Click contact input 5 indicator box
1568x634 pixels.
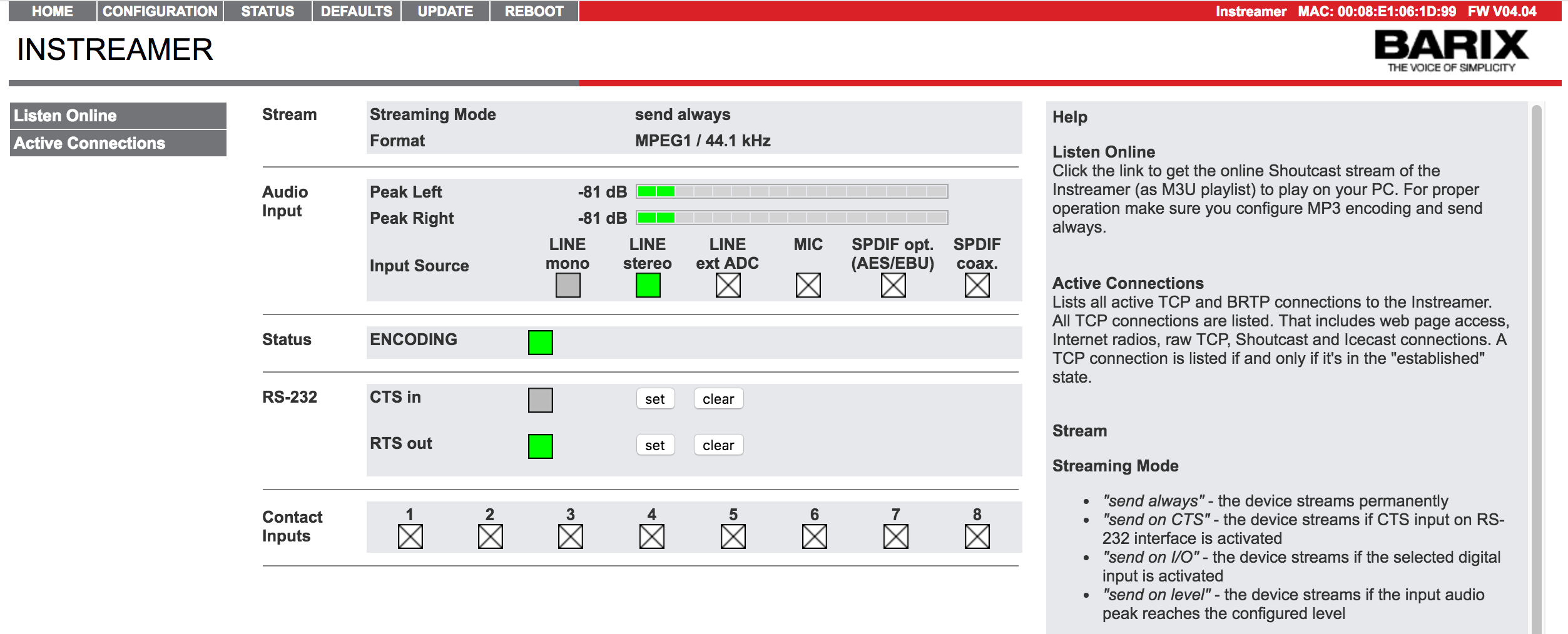click(733, 536)
